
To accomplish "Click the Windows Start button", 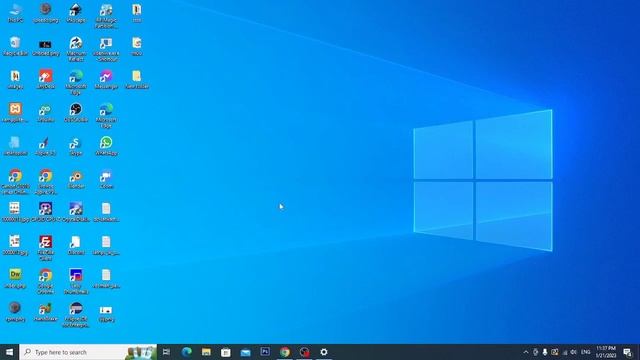I will tap(9, 352).
